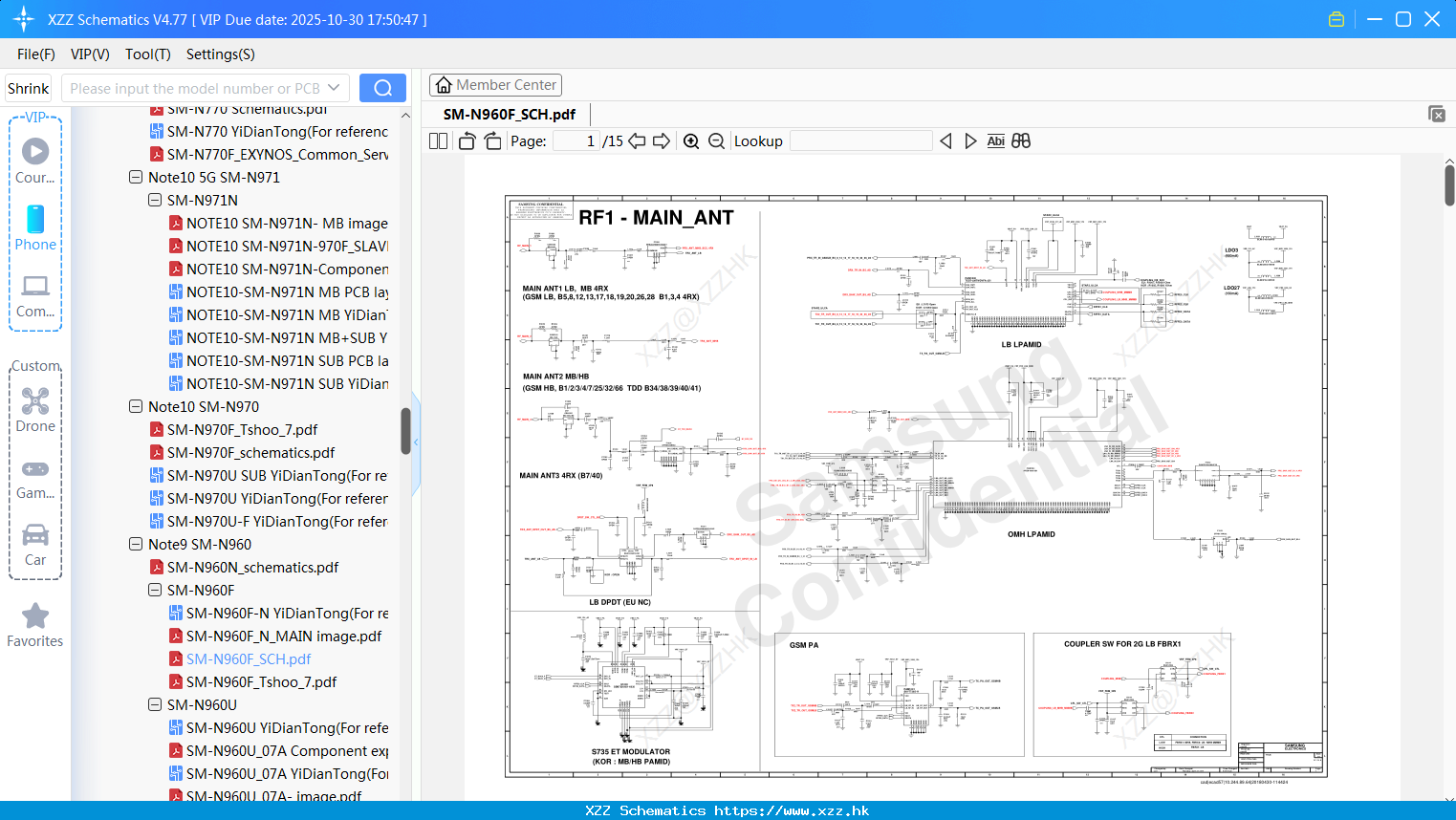The width and height of the screenshot is (1456, 820).
Task: Find next lookup result triangle
Action: tap(970, 141)
